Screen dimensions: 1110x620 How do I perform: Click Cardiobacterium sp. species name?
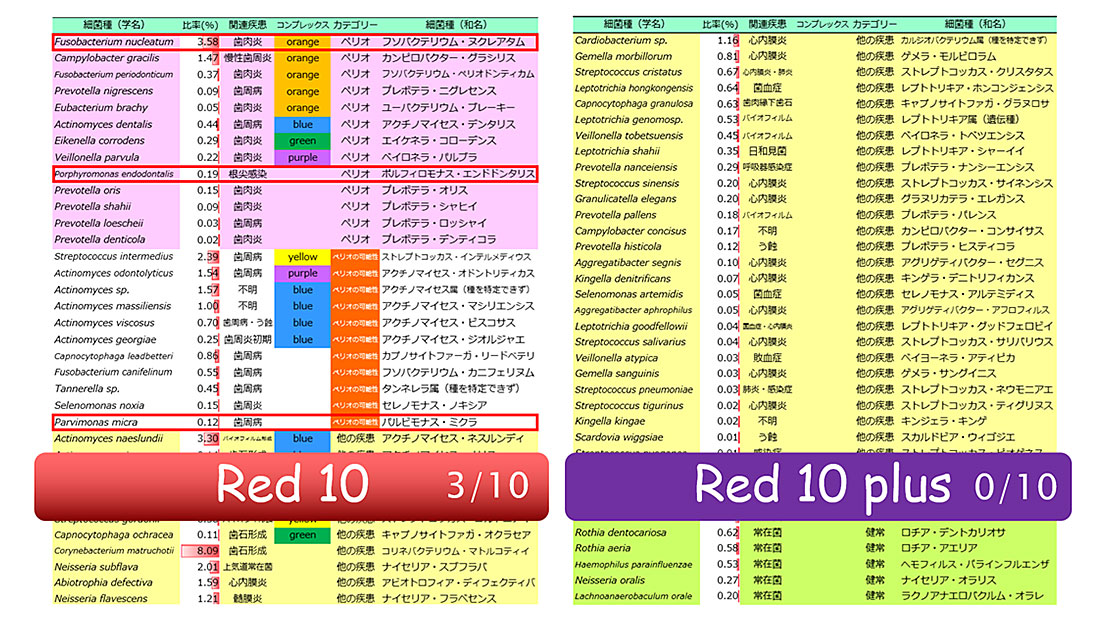click(x=621, y=40)
